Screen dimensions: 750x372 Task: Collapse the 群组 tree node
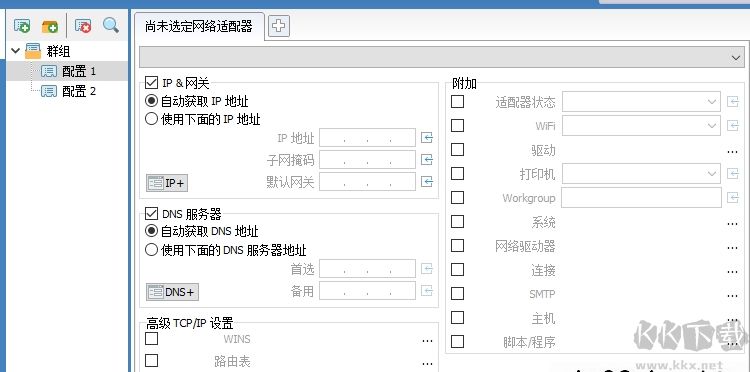coord(15,51)
